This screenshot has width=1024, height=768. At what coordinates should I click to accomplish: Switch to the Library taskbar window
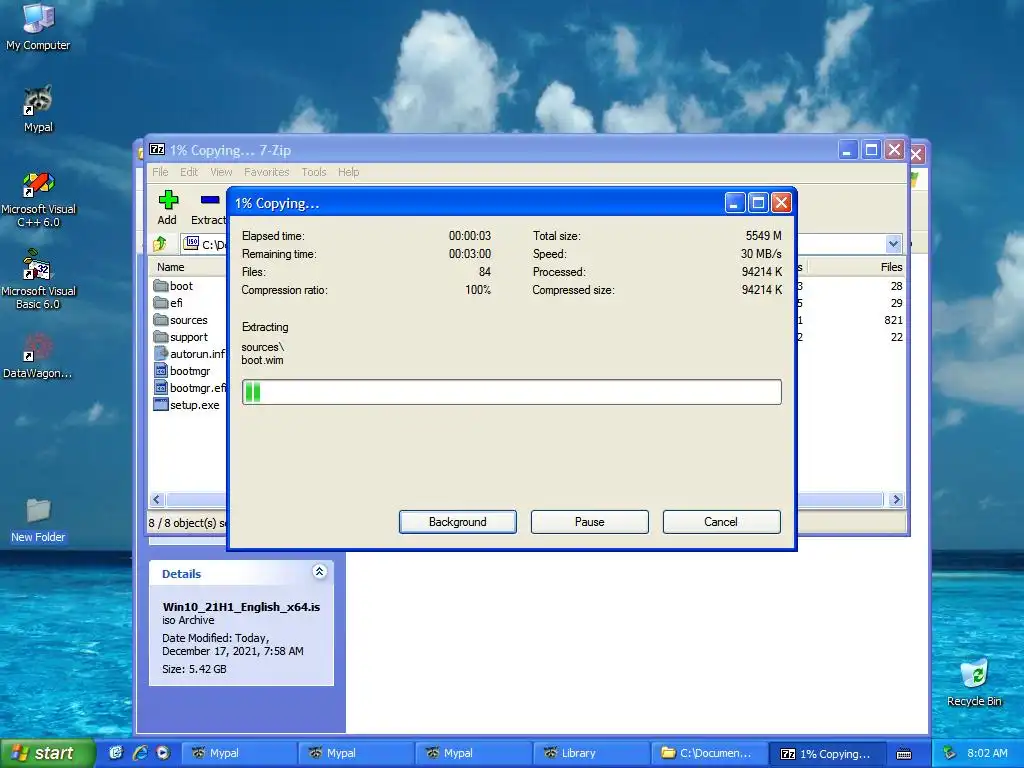click(590, 753)
